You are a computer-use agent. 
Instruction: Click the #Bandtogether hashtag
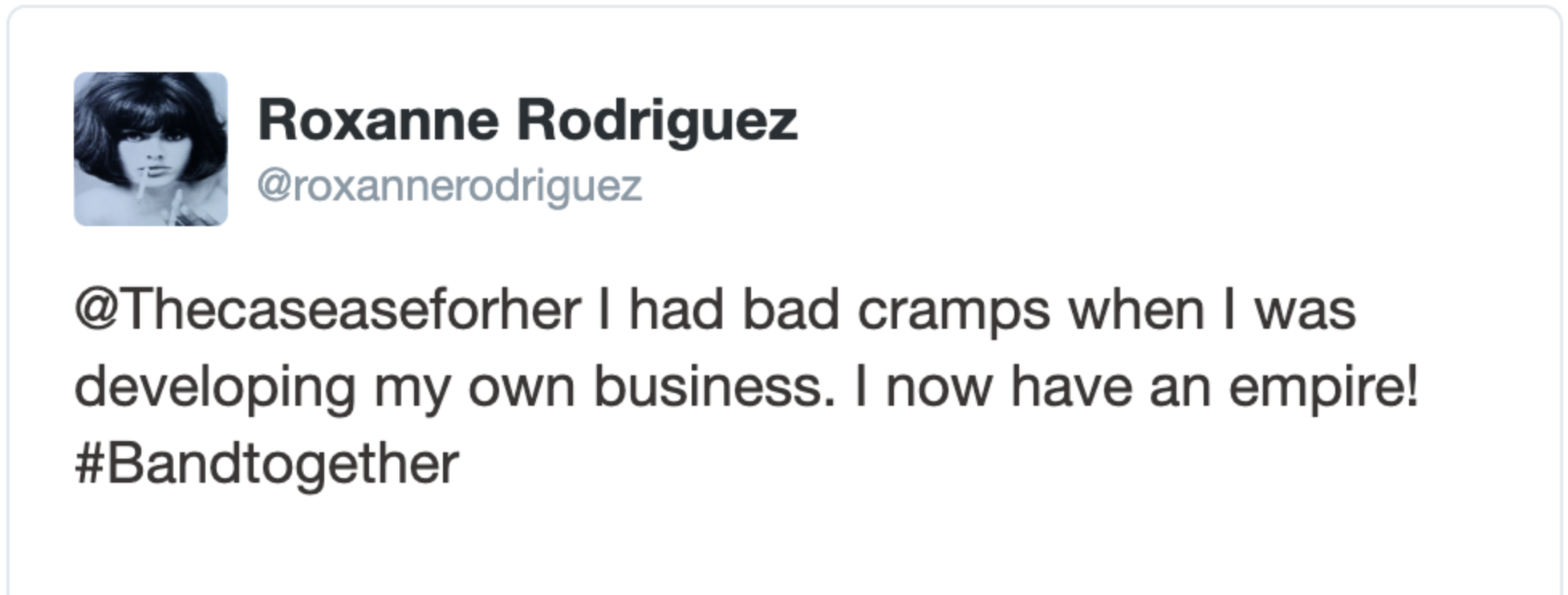click(266, 463)
